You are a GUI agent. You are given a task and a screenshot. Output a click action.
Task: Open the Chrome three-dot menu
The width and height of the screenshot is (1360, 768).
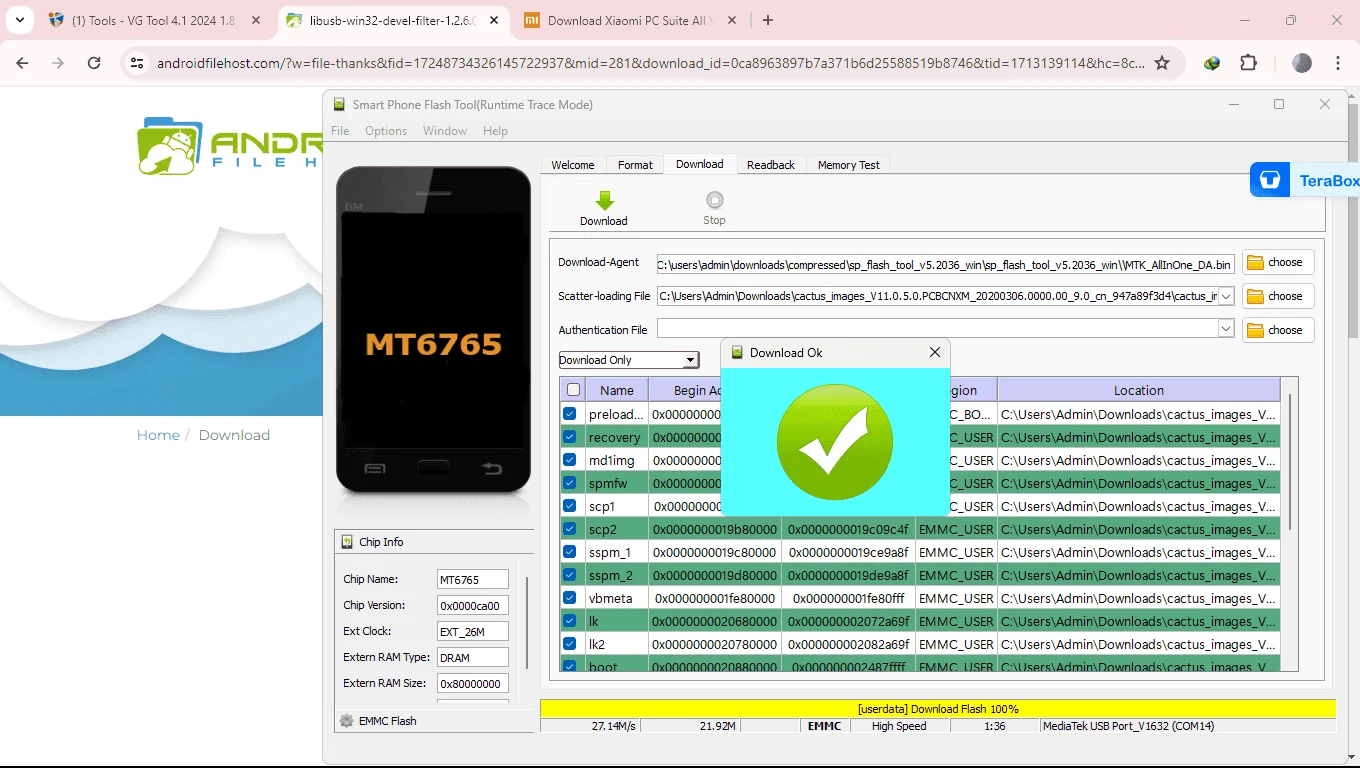(x=1338, y=63)
